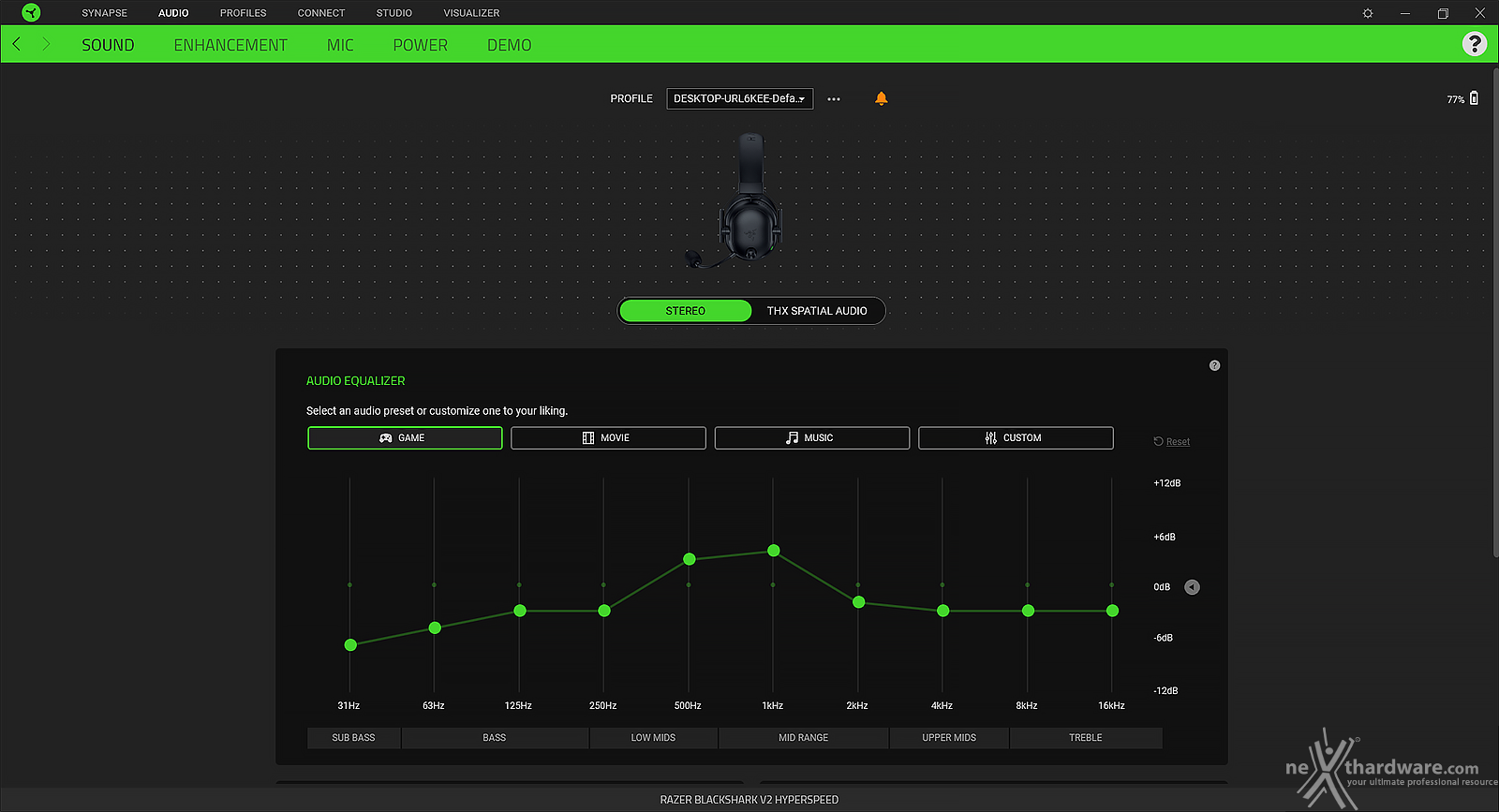Click the RAZER BLACKSHARK V2 HYPERSPEED label
This screenshot has height=812, width=1499.
pyautogui.click(x=749, y=800)
